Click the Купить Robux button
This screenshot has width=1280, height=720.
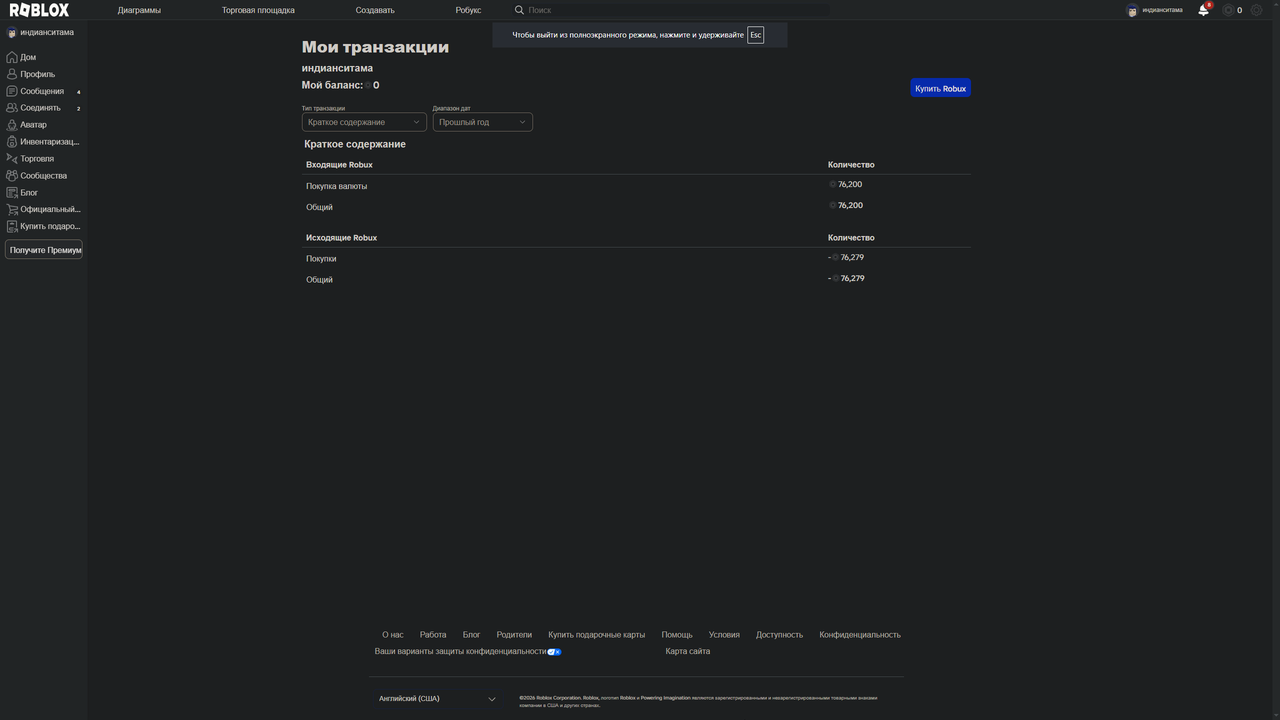pos(940,88)
